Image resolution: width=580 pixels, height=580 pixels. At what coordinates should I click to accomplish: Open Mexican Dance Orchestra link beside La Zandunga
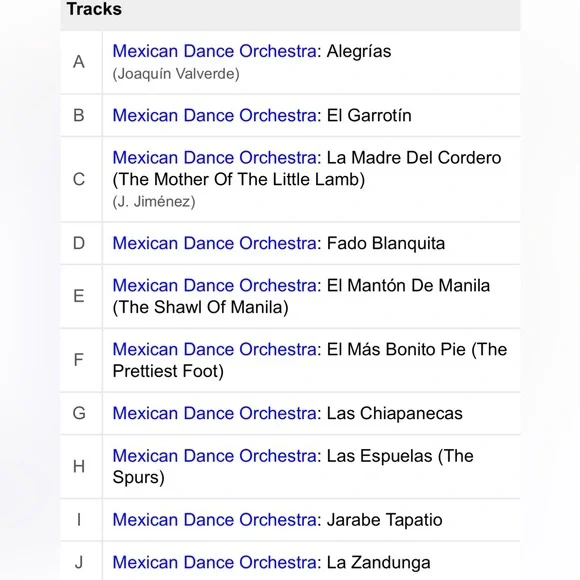tap(214, 563)
